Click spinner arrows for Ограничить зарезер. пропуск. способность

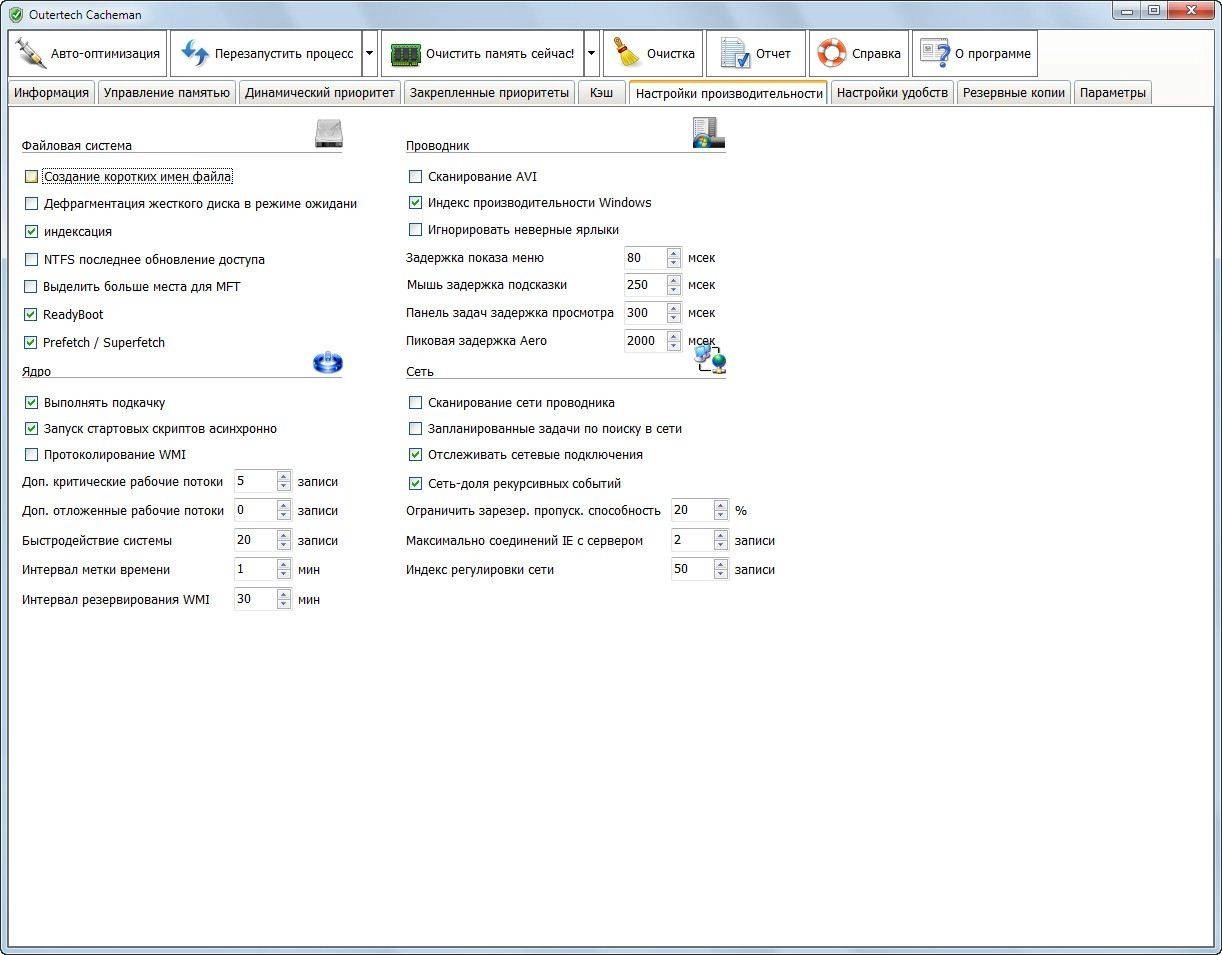click(721, 511)
